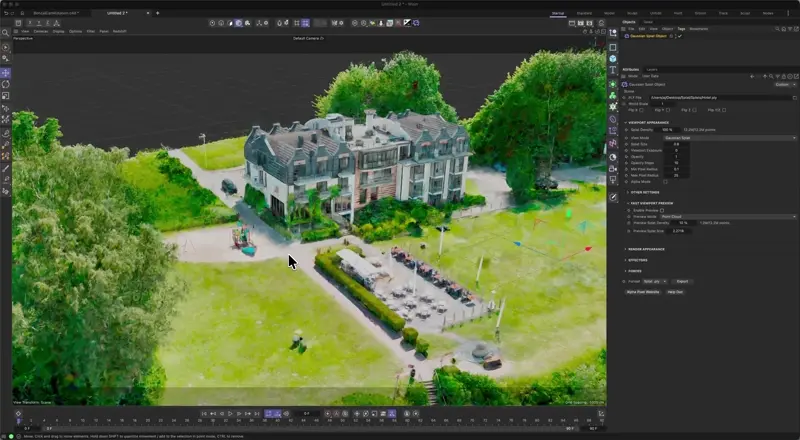Select the Startup layout tab
The width and height of the screenshot is (800, 440).
point(558,13)
